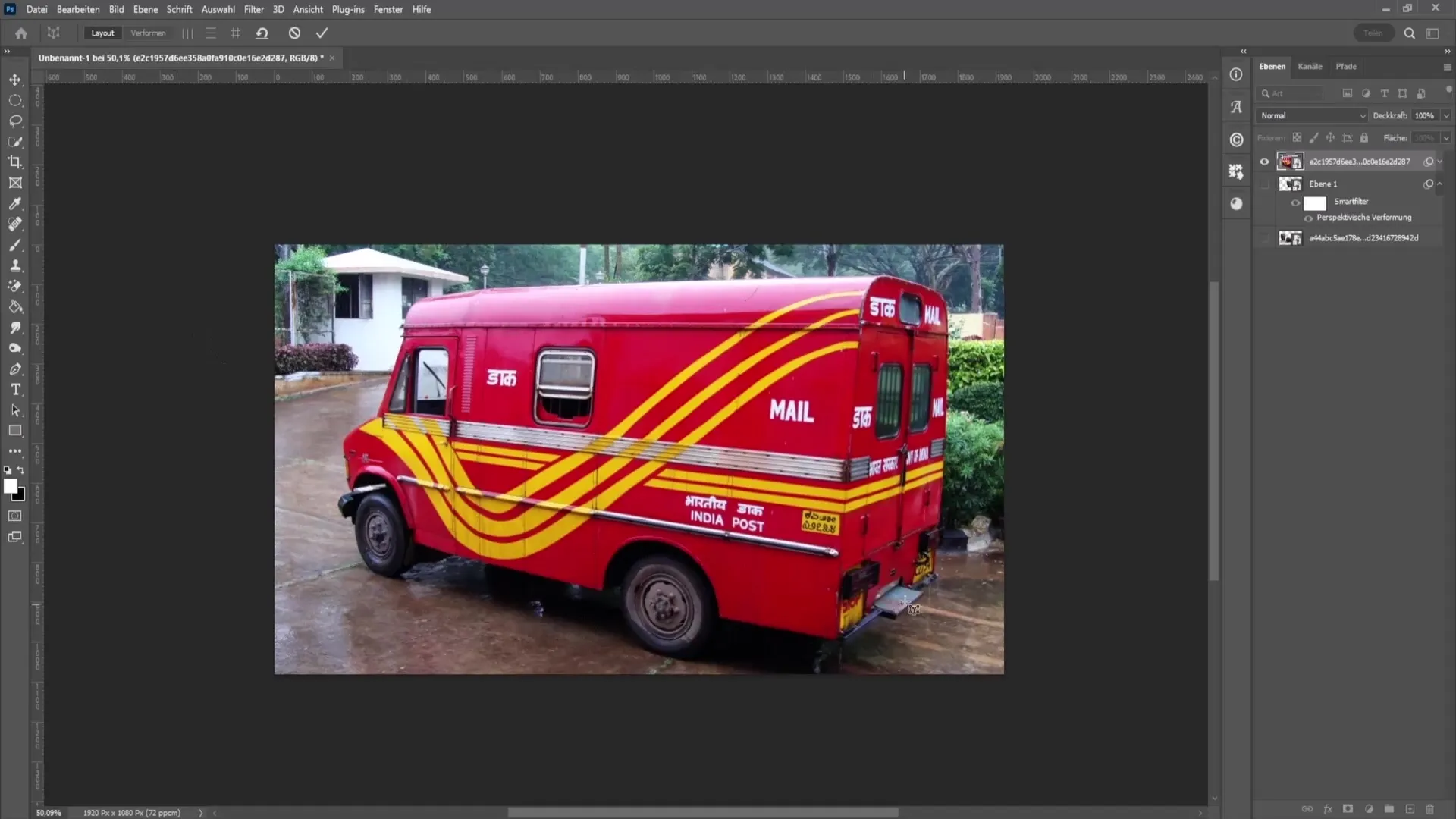Image resolution: width=1456 pixels, height=819 pixels.
Task: Open the Filter menu
Action: 253,9
